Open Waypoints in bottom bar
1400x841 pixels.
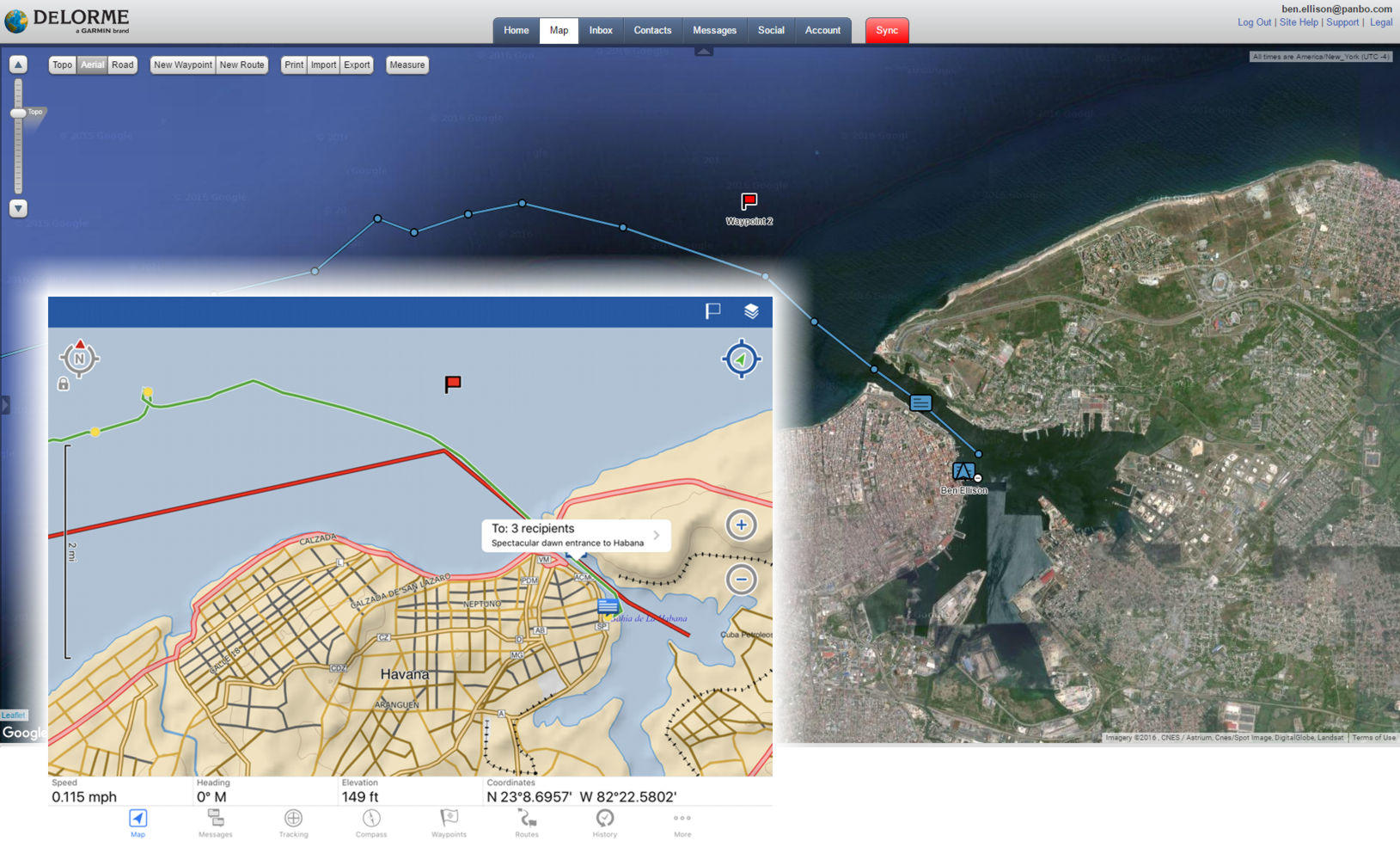coord(449,823)
